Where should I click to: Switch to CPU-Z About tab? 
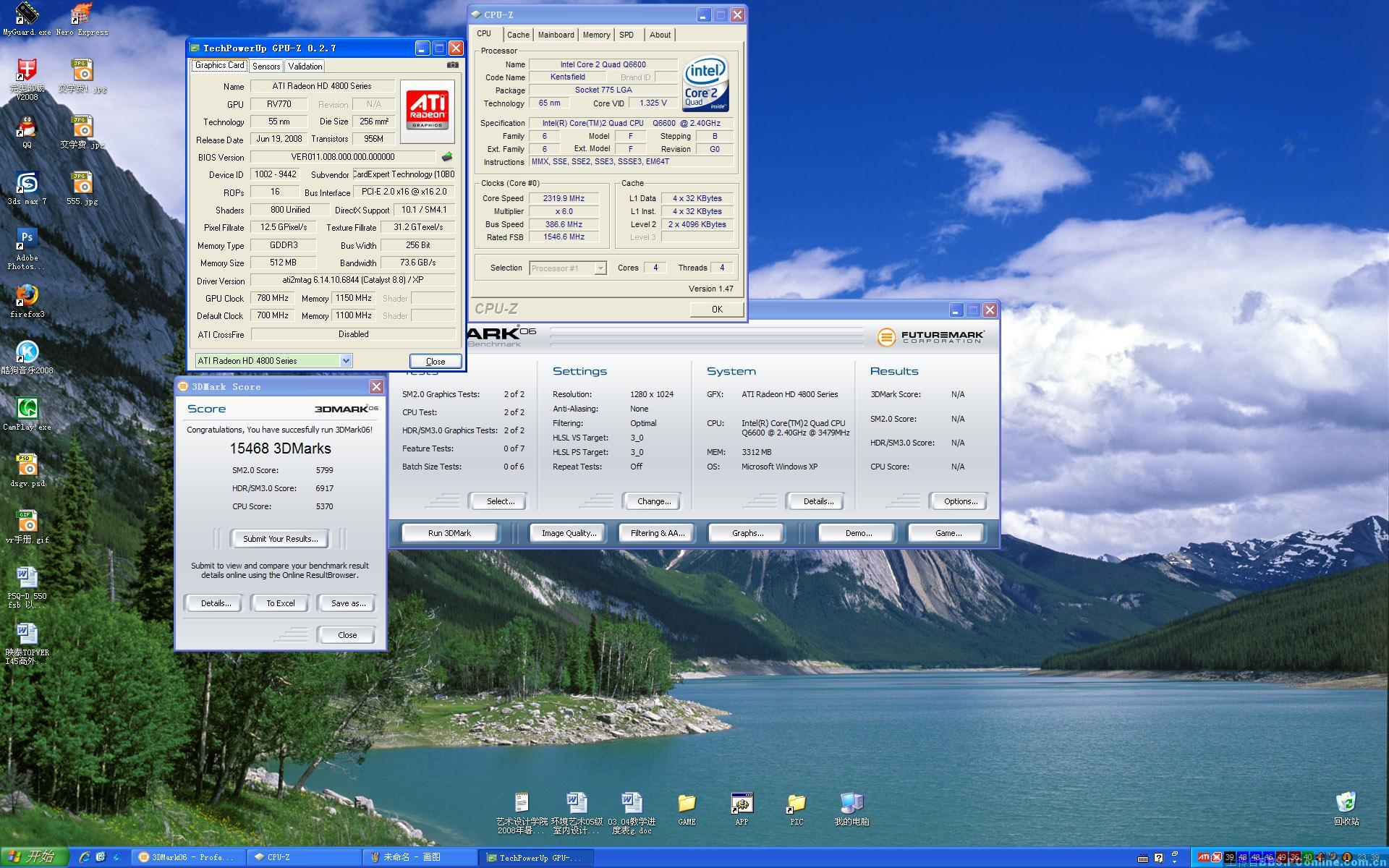click(660, 35)
